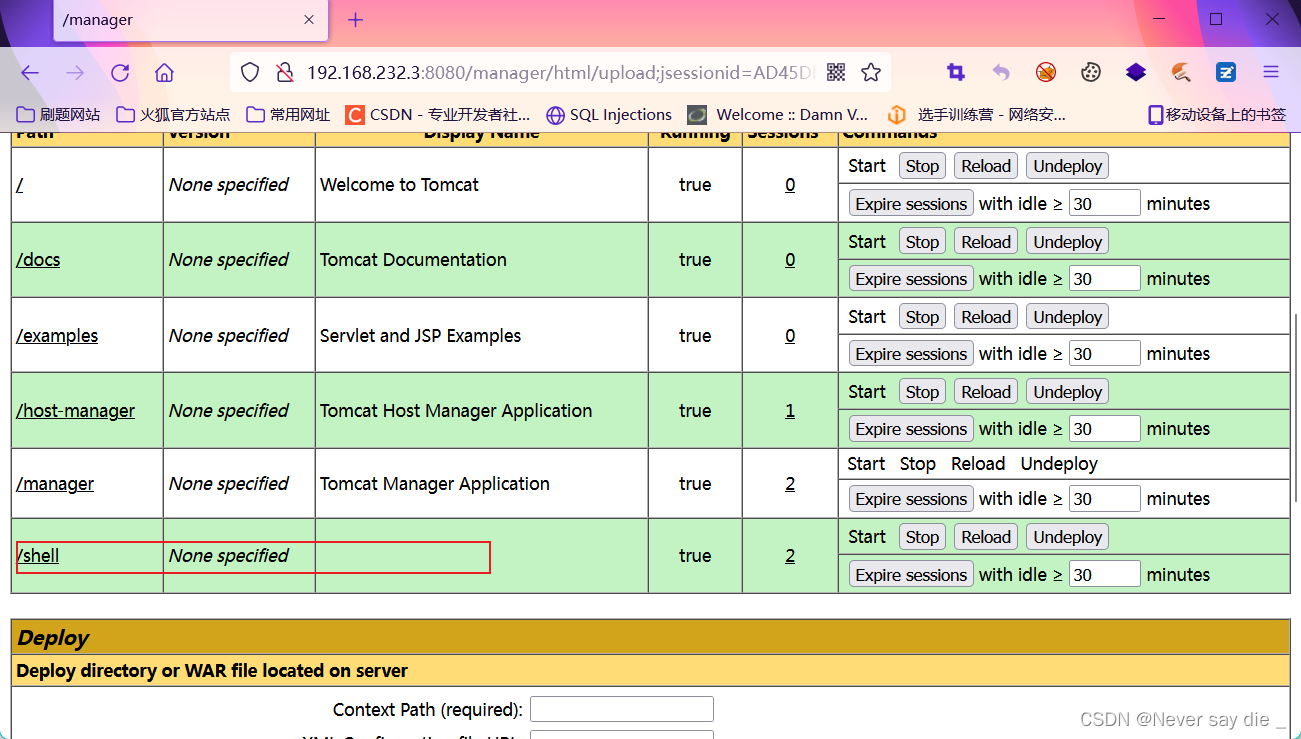Open the CSDN bookmark
This screenshot has height=739, width=1301.
438,115
